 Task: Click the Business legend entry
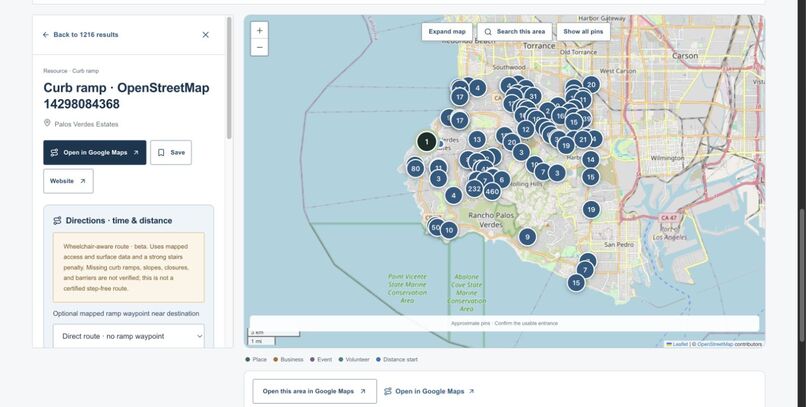(288, 360)
